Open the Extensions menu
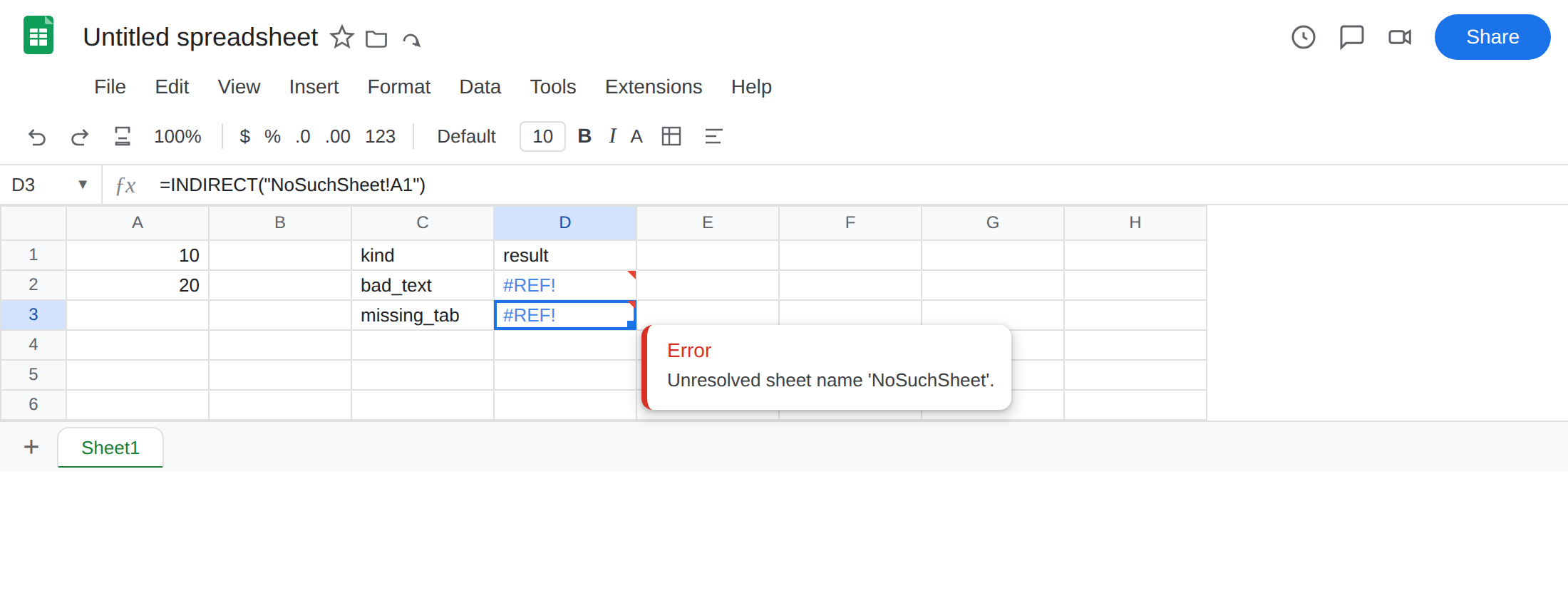 click(654, 86)
